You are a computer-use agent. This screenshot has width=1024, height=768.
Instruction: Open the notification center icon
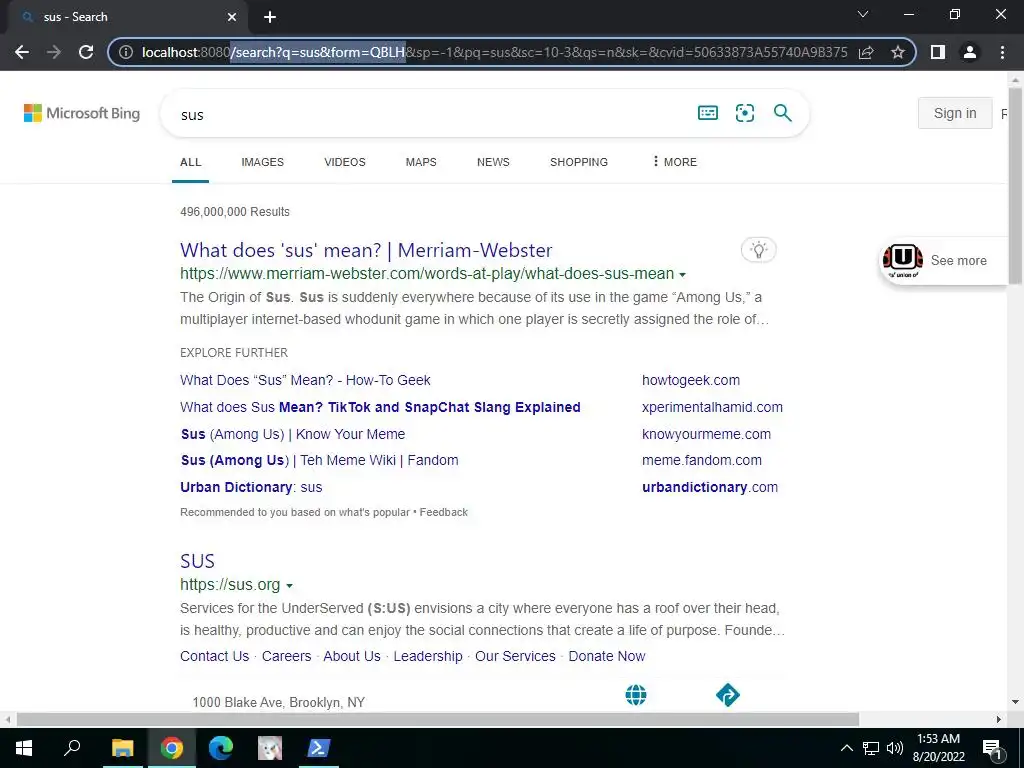(x=993, y=748)
